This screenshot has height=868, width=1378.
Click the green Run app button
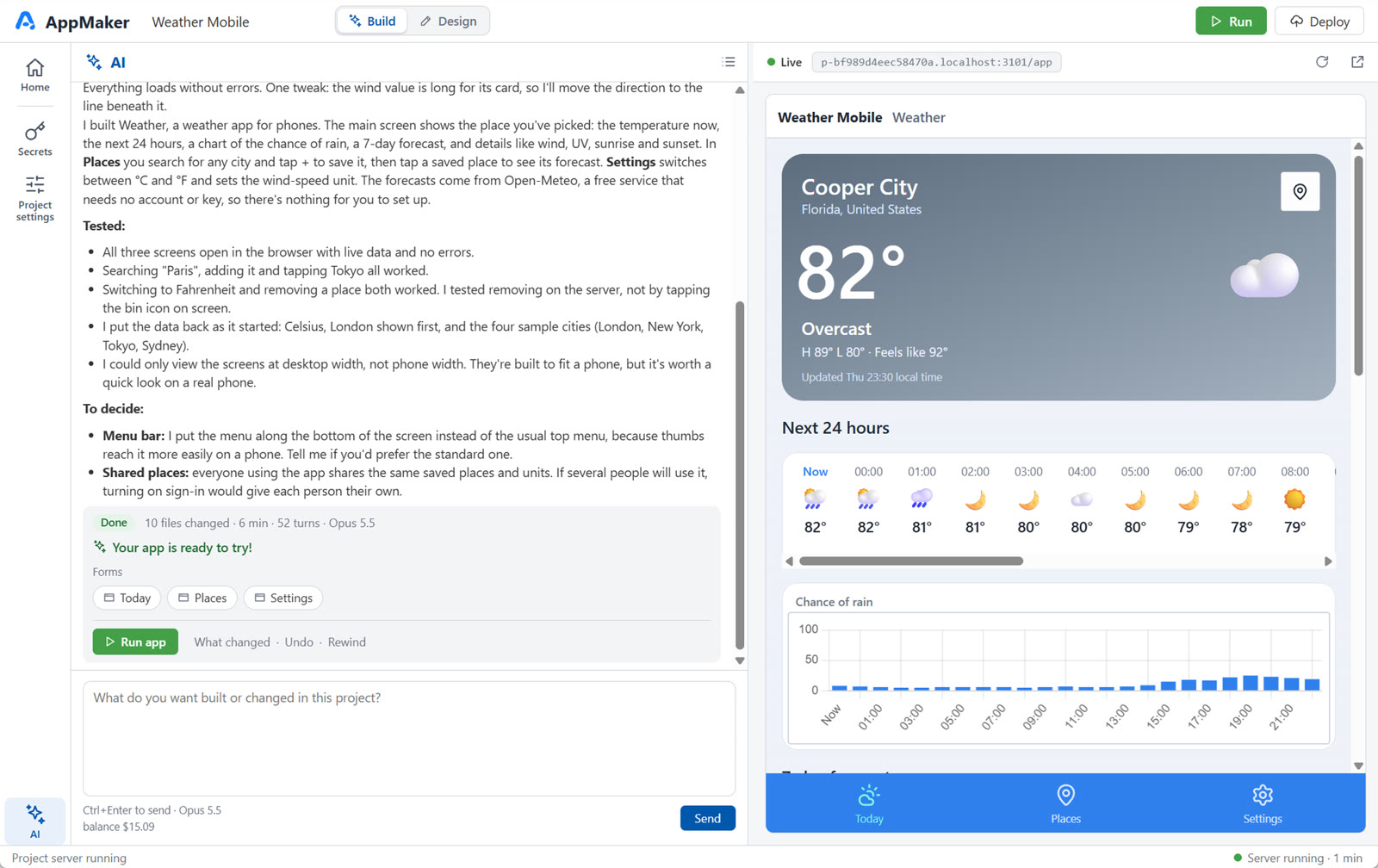(x=135, y=642)
